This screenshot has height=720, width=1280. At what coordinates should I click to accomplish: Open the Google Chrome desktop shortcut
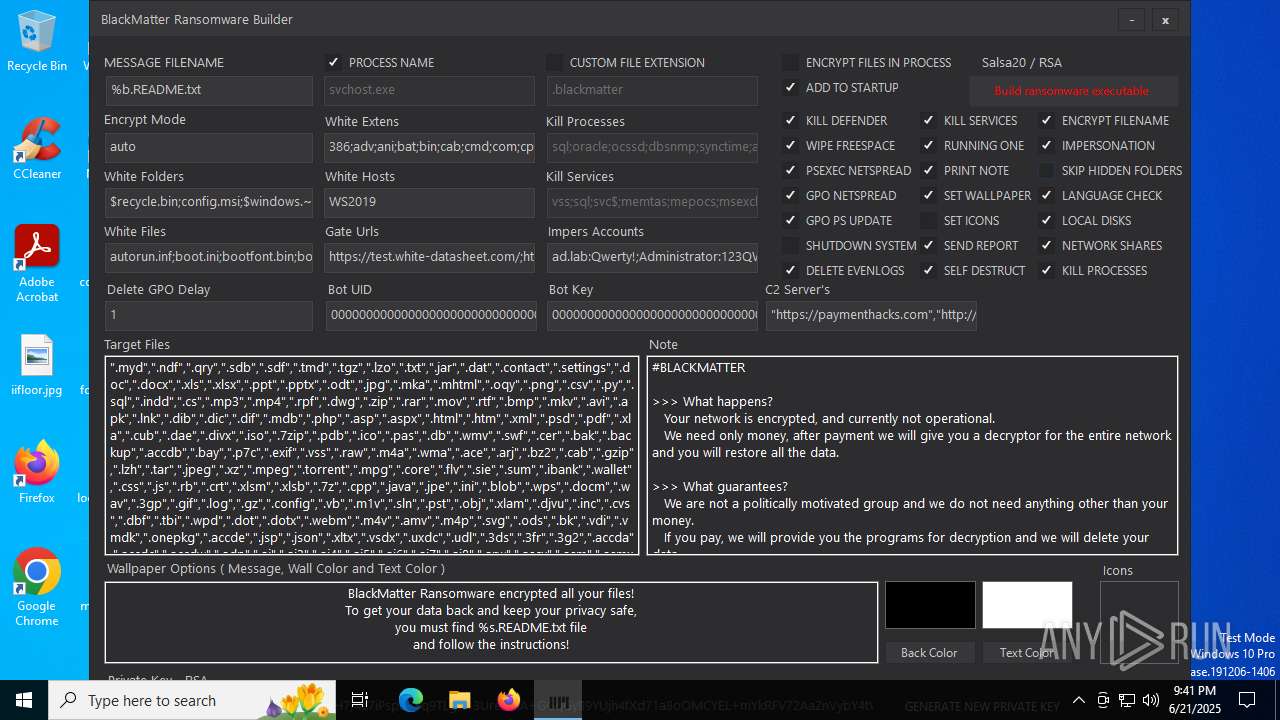click(37, 587)
